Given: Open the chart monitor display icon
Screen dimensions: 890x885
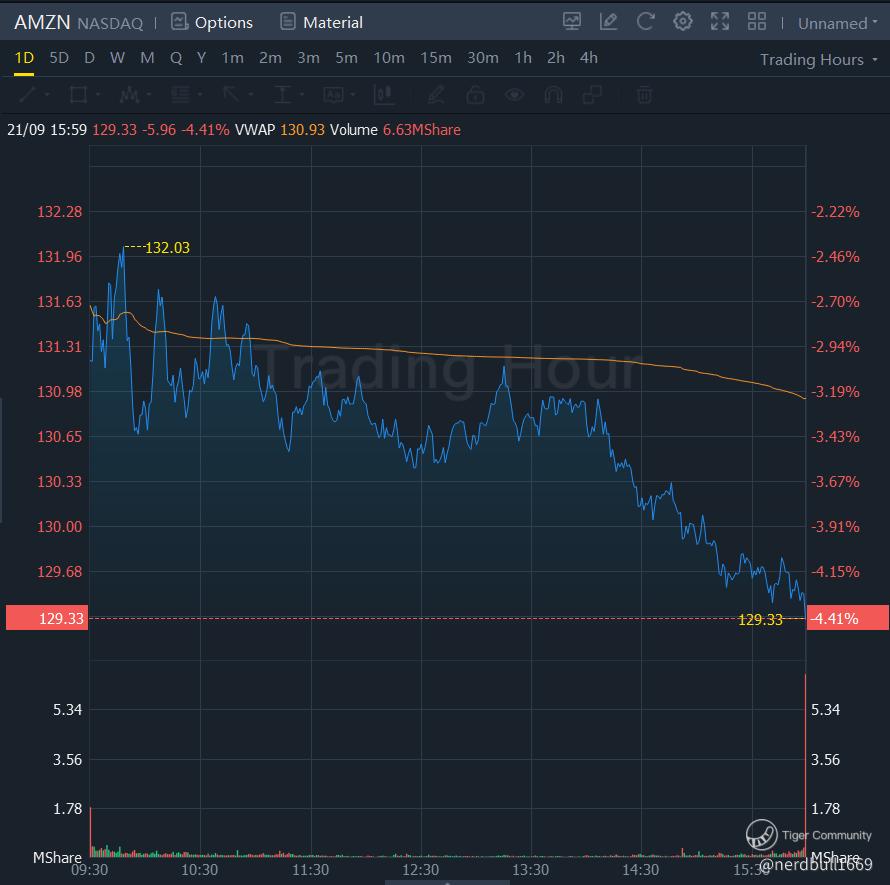Looking at the screenshot, I should point(572,22).
